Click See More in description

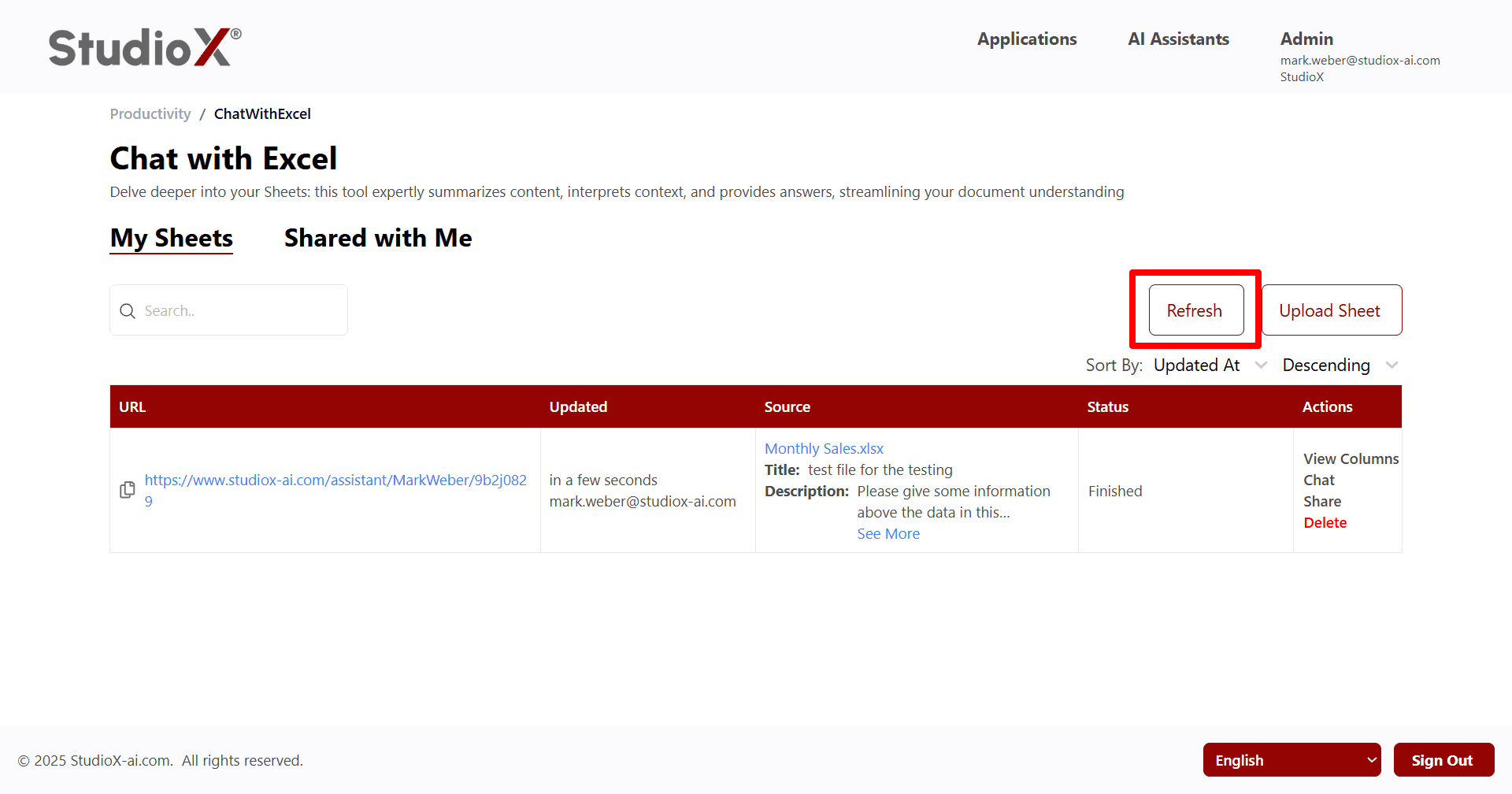888,533
